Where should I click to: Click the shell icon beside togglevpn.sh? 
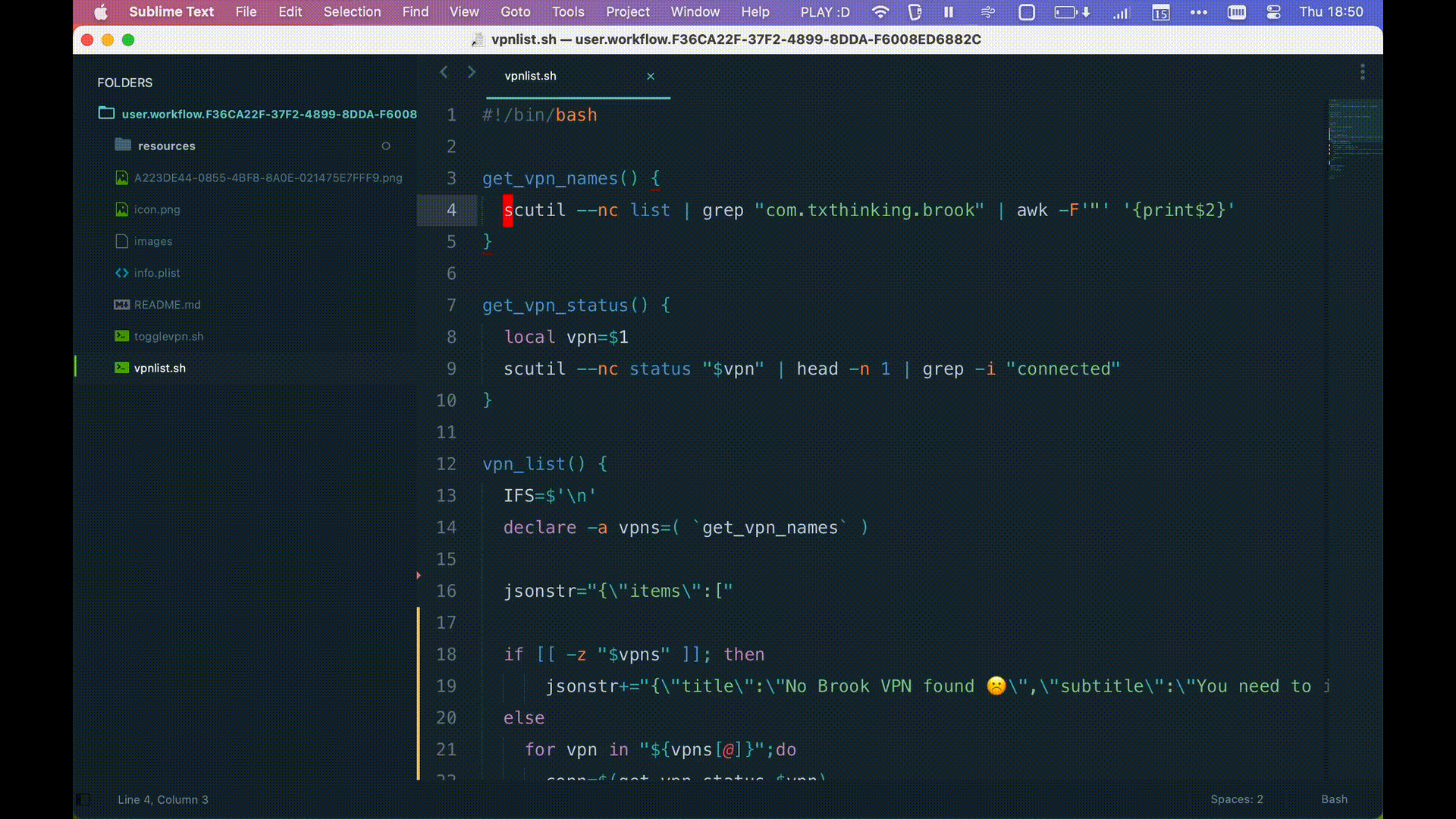(x=121, y=336)
